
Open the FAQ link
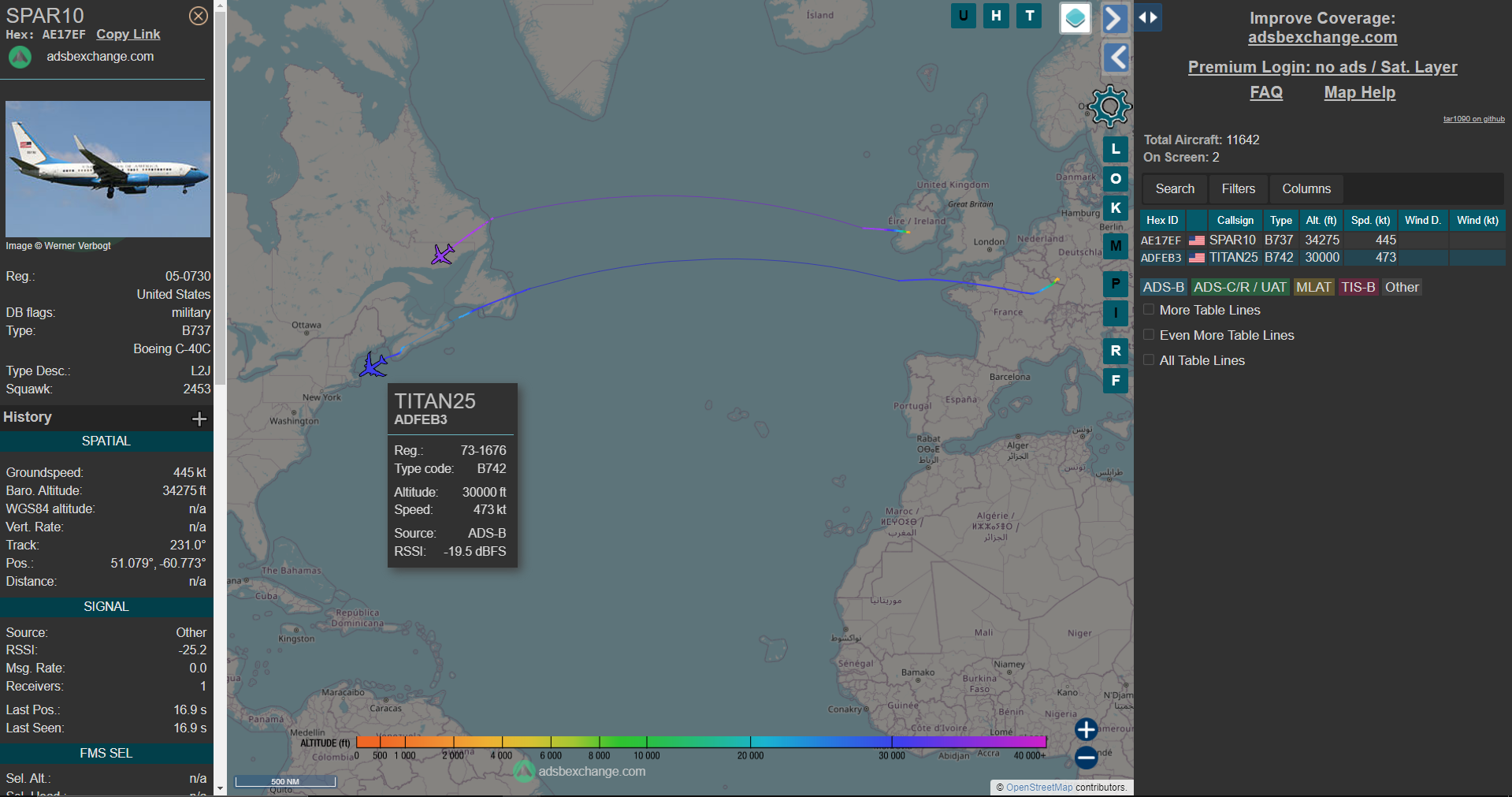coord(1266,92)
